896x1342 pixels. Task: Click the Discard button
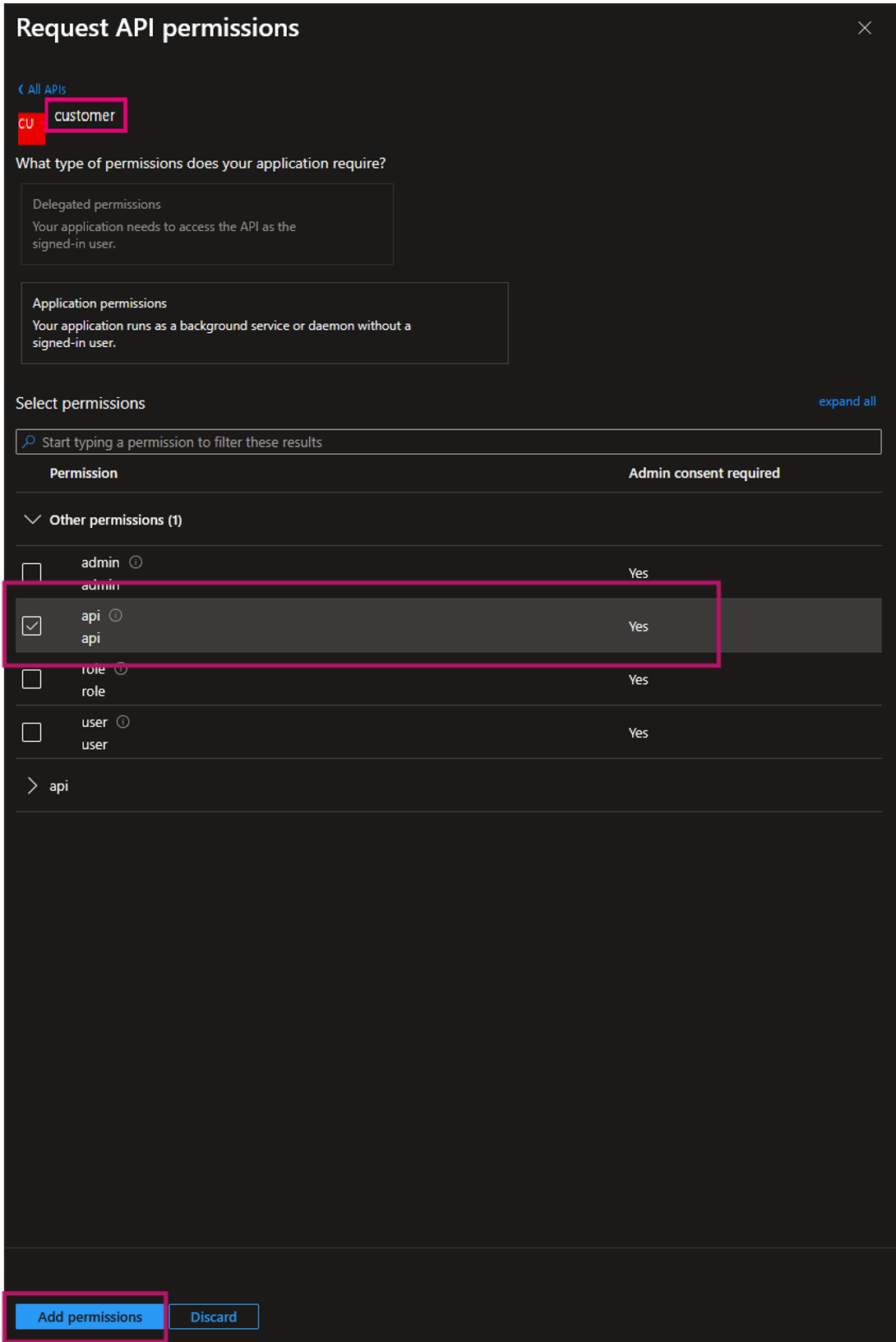[x=214, y=1317]
